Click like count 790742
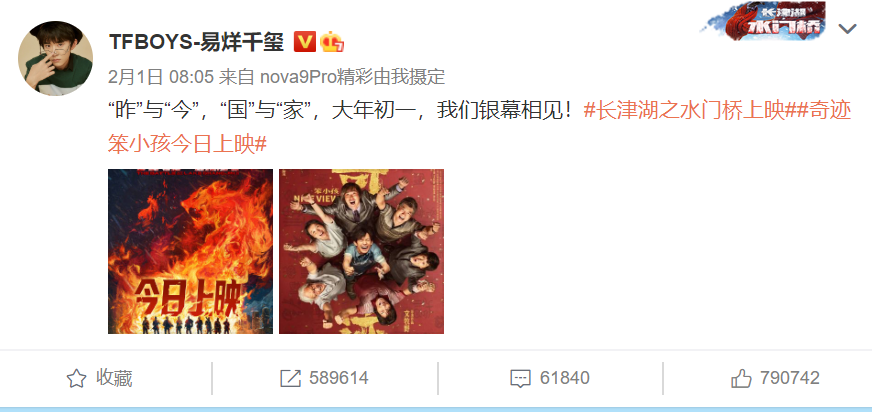 (790, 379)
